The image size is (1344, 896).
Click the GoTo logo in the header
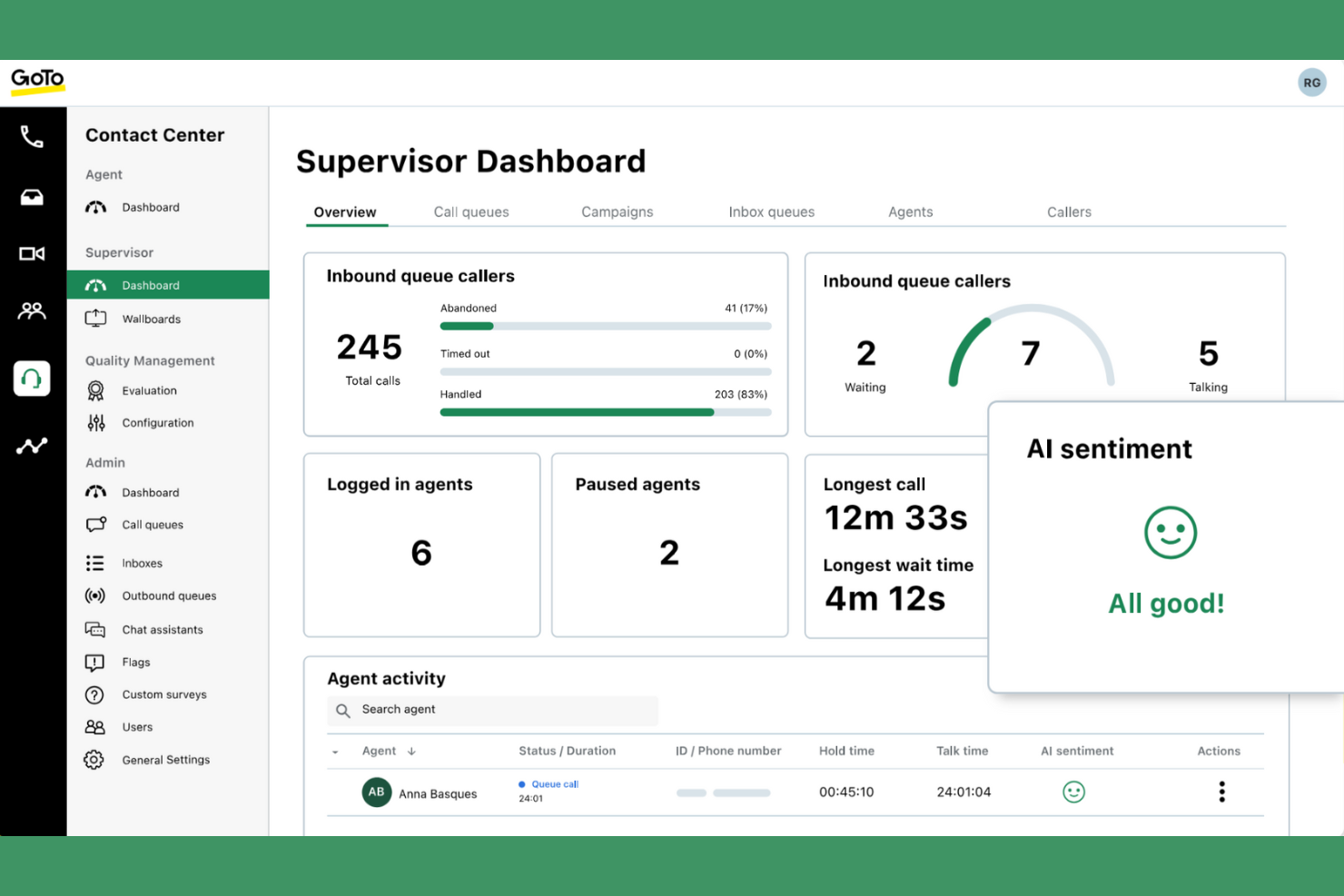(x=36, y=80)
